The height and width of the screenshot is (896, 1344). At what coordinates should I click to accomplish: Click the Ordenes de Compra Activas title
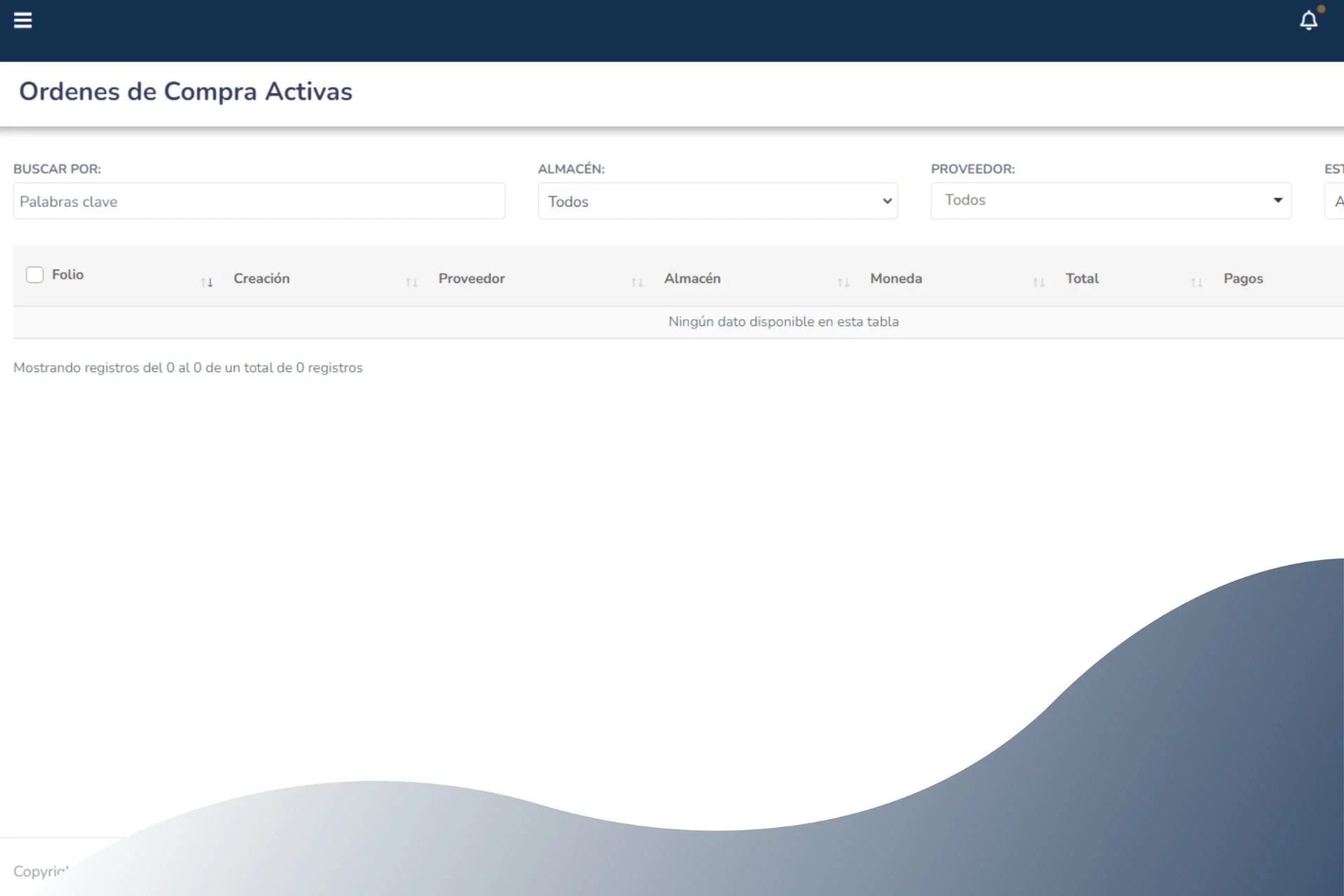(x=185, y=92)
